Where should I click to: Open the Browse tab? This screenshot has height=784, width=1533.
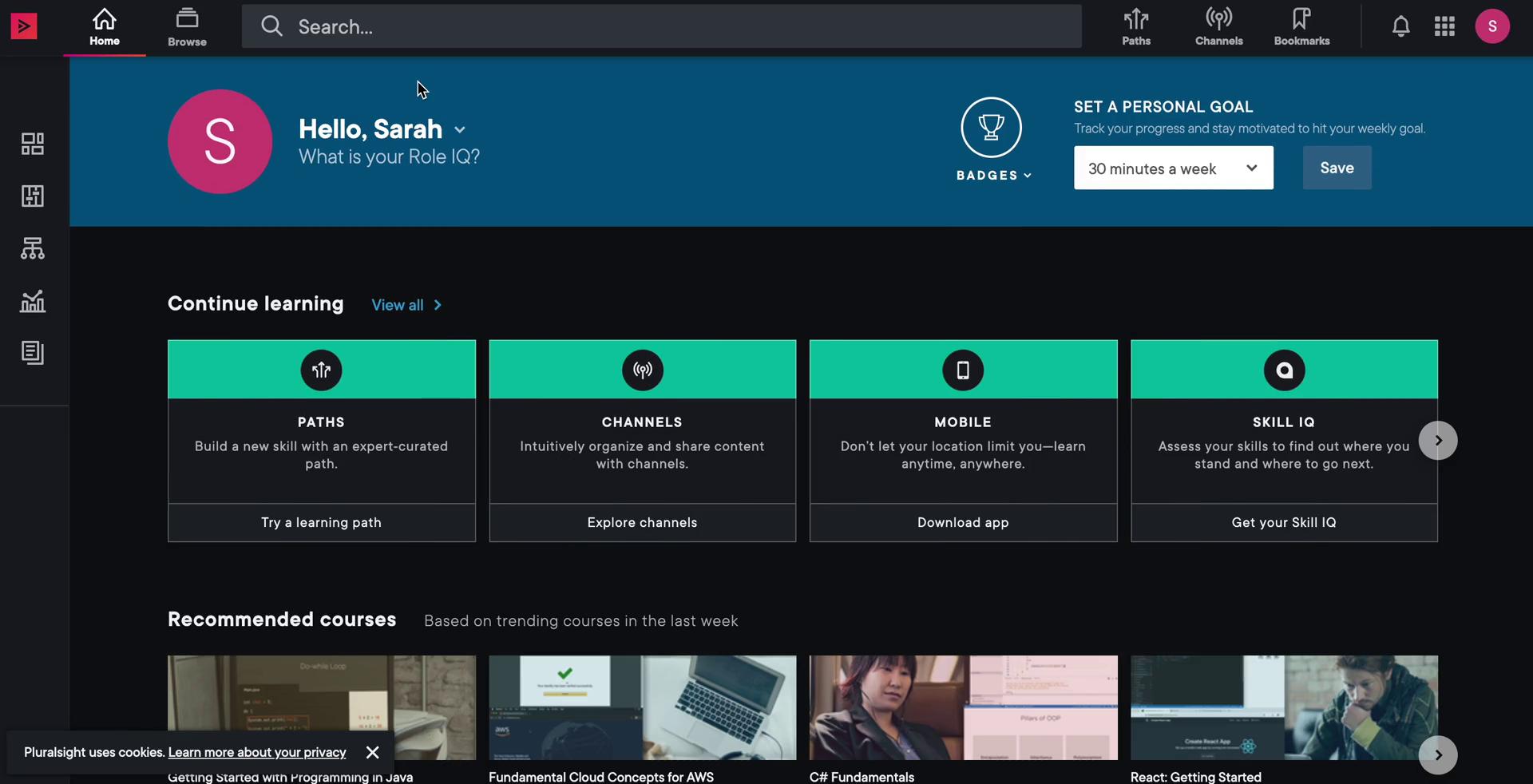coord(187,28)
